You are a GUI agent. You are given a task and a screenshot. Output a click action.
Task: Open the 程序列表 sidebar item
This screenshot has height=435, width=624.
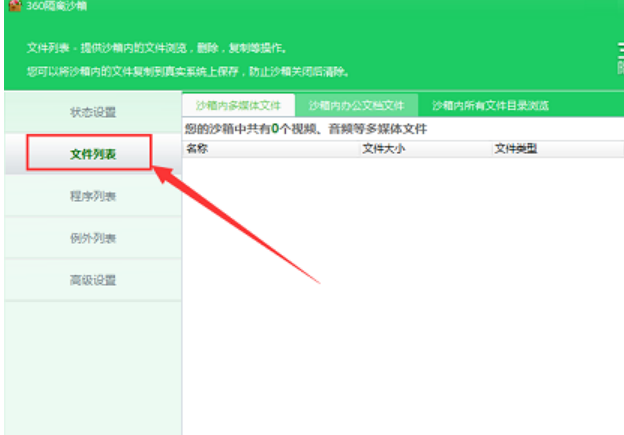(x=92, y=196)
